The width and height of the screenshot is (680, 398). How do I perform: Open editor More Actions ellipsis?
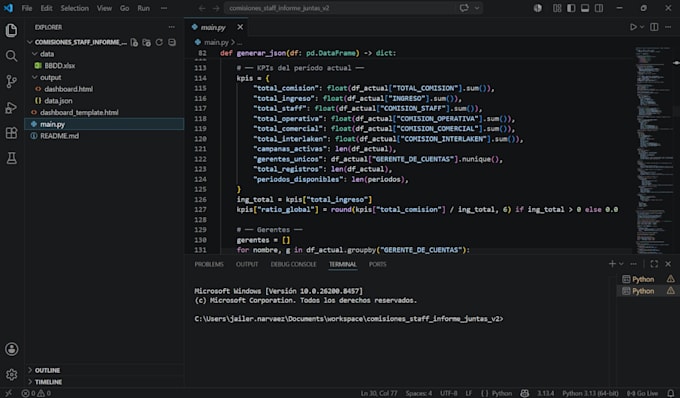(668, 27)
